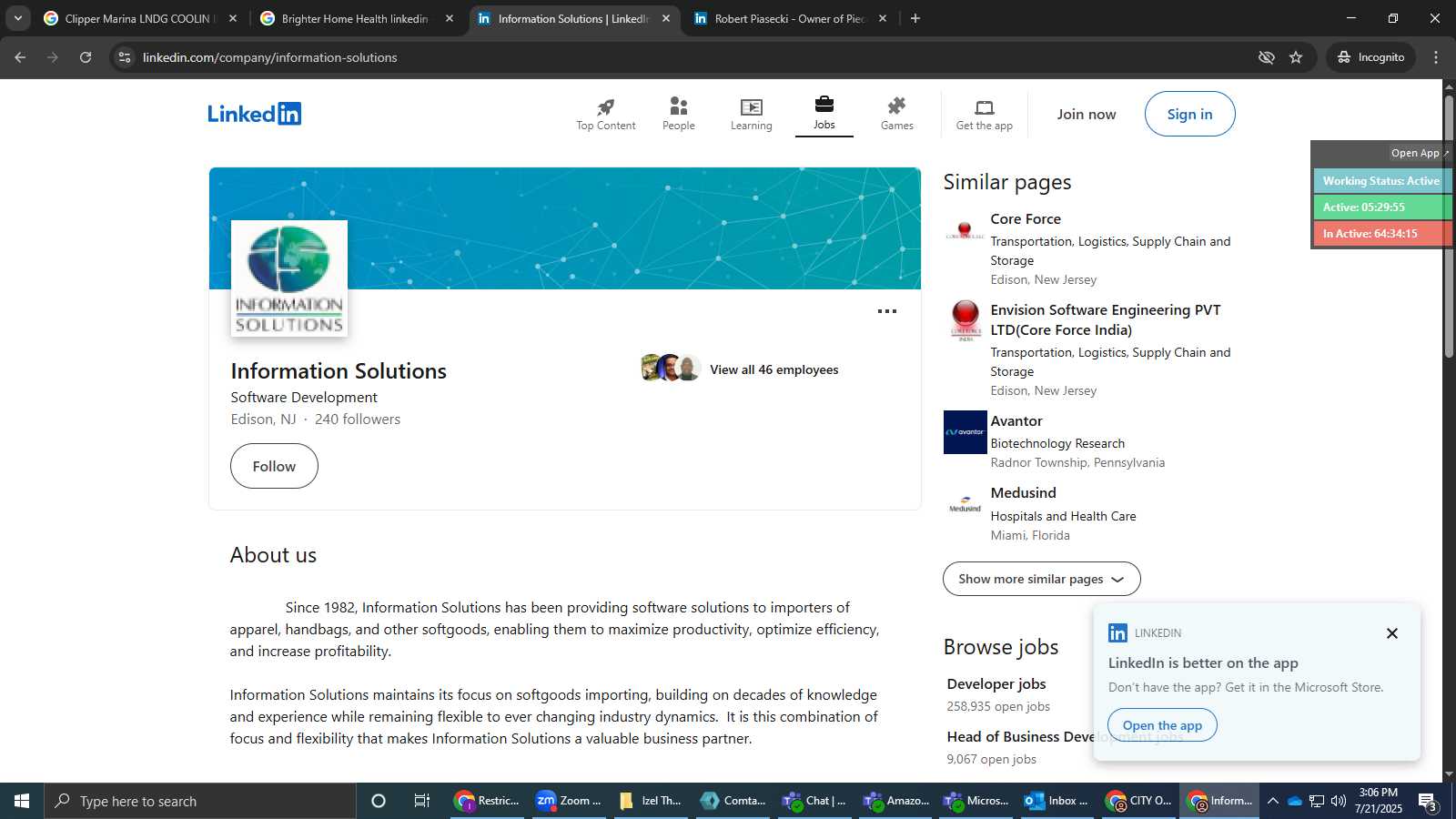
Task: Open Top Content rocket icon
Action: [605, 106]
